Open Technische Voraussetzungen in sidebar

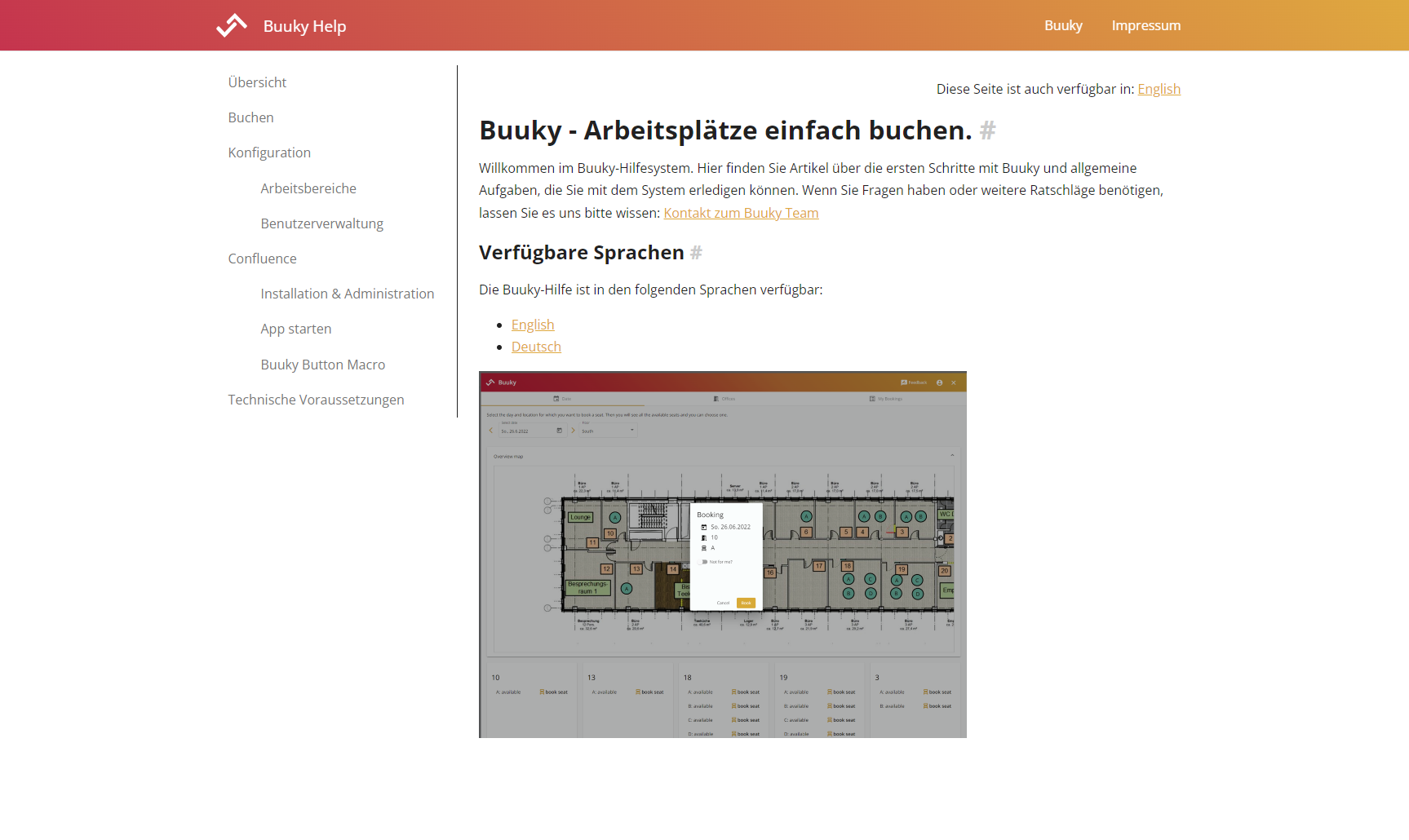316,400
